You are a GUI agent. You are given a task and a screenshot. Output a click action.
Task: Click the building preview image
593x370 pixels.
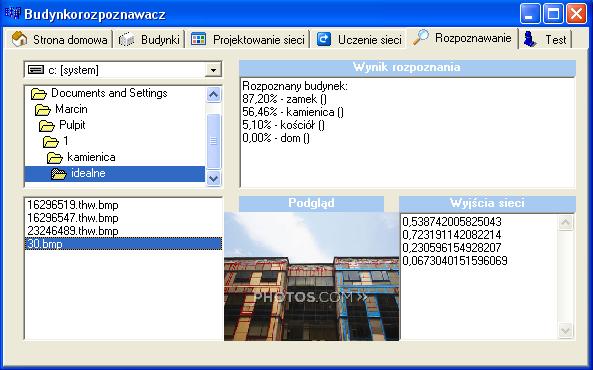[x=312, y=276]
